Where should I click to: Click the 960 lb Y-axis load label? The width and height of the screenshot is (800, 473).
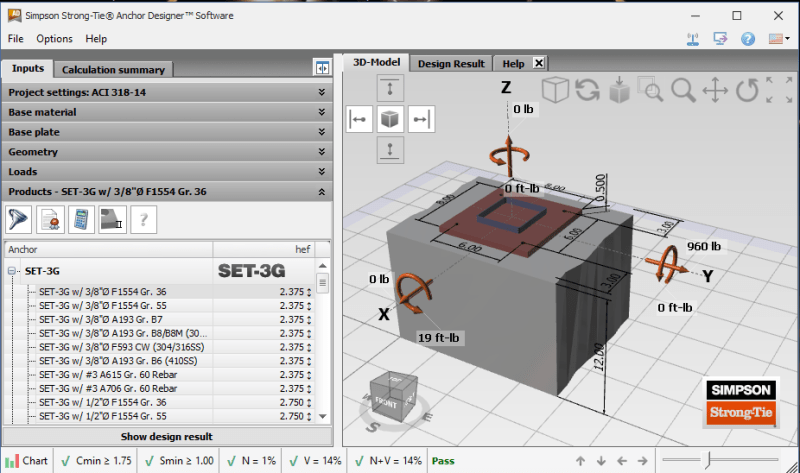pos(704,246)
